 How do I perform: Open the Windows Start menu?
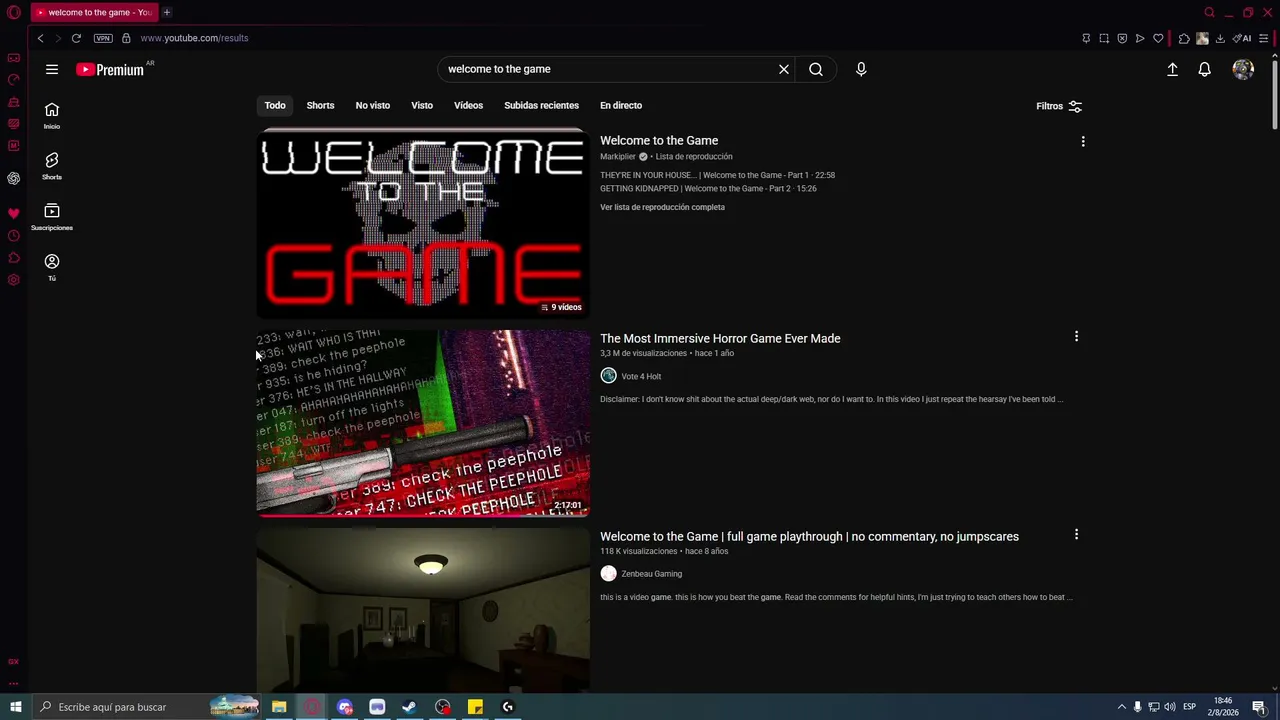pos(16,707)
